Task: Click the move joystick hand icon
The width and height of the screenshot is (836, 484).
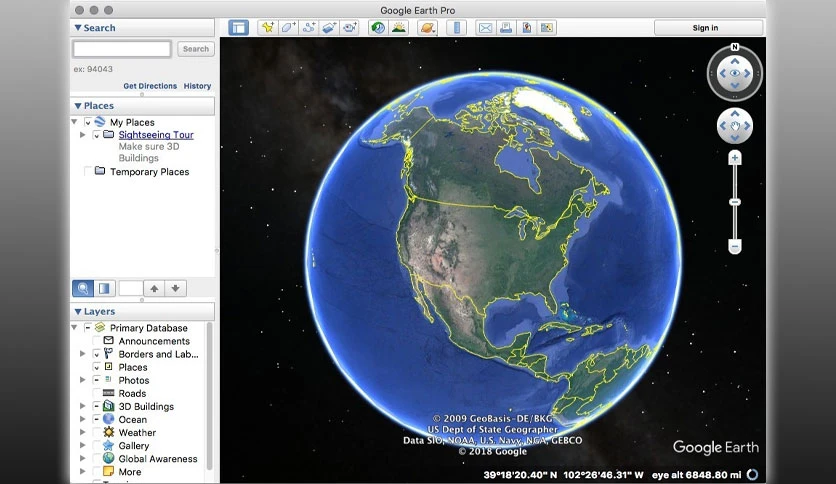Action: (x=735, y=126)
